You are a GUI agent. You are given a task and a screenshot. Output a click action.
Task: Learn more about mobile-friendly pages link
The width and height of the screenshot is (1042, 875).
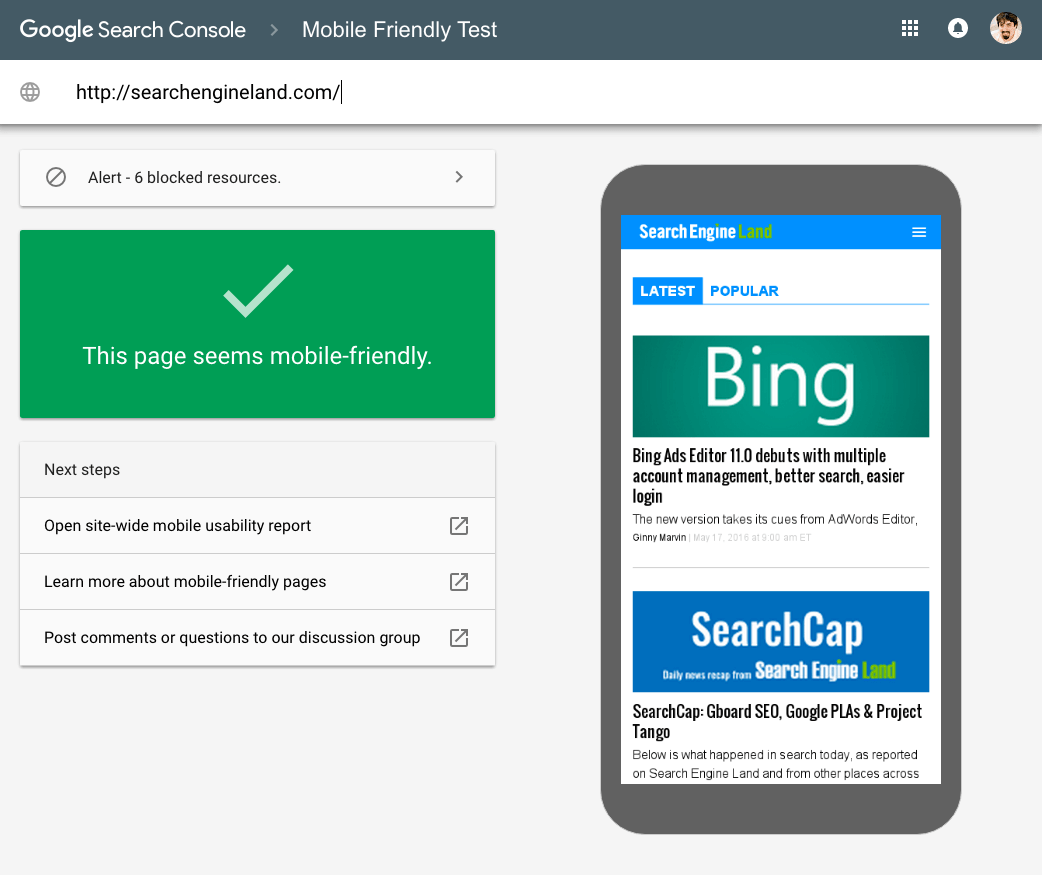tap(185, 582)
